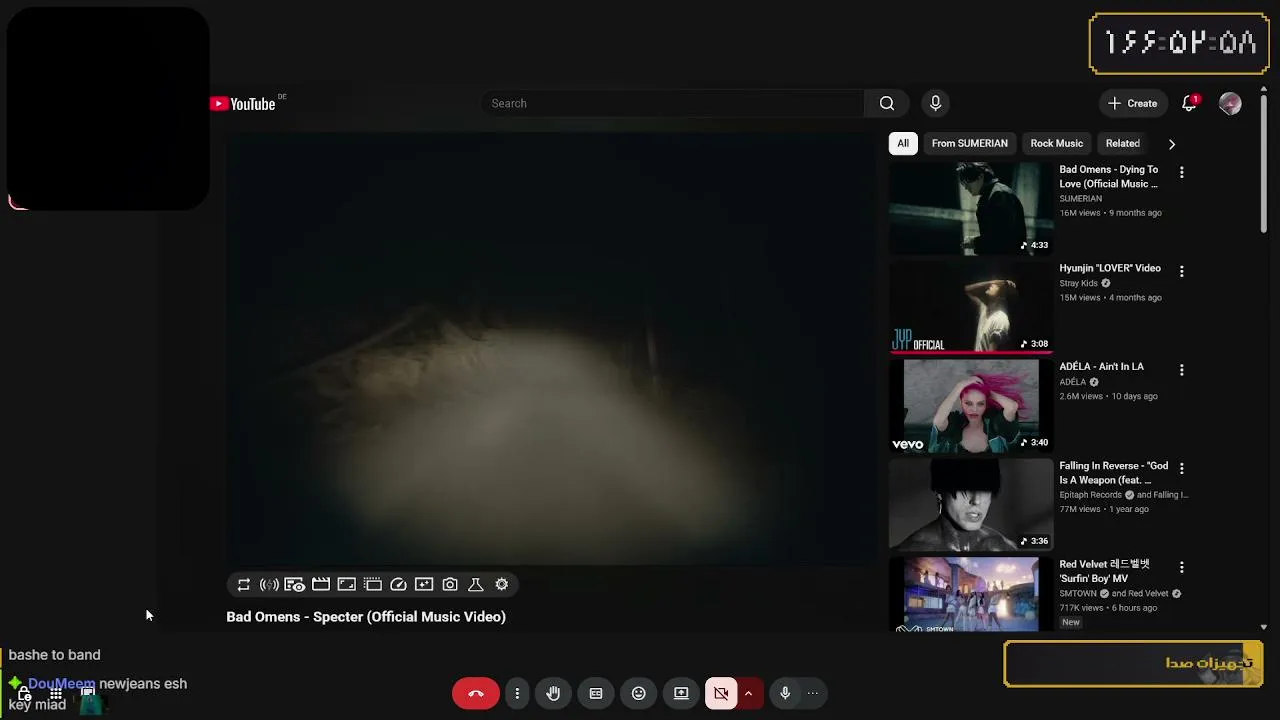The image size is (1280, 720).
Task: Click the sparkle-frame video filters icon
Action: click(424, 584)
